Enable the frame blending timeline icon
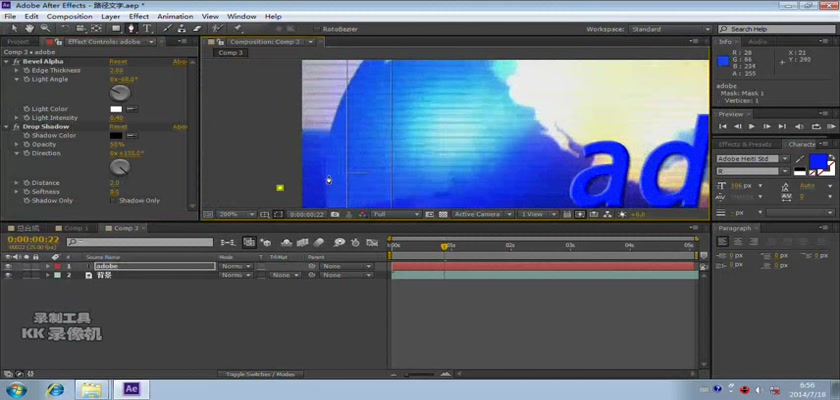The image size is (840, 400). pyautogui.click(x=303, y=243)
